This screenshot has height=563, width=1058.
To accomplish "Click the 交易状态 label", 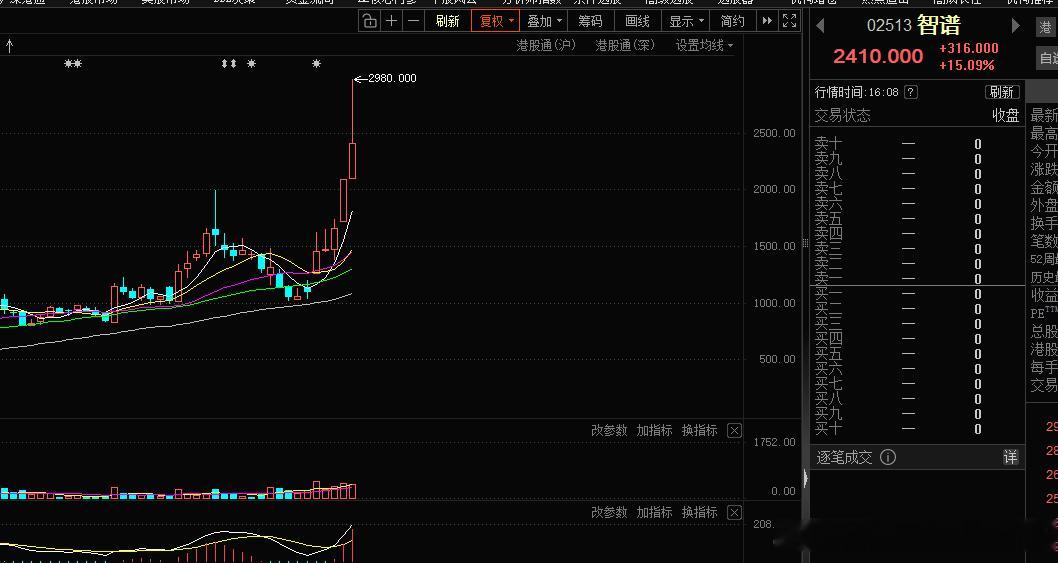I will pos(843,115).
